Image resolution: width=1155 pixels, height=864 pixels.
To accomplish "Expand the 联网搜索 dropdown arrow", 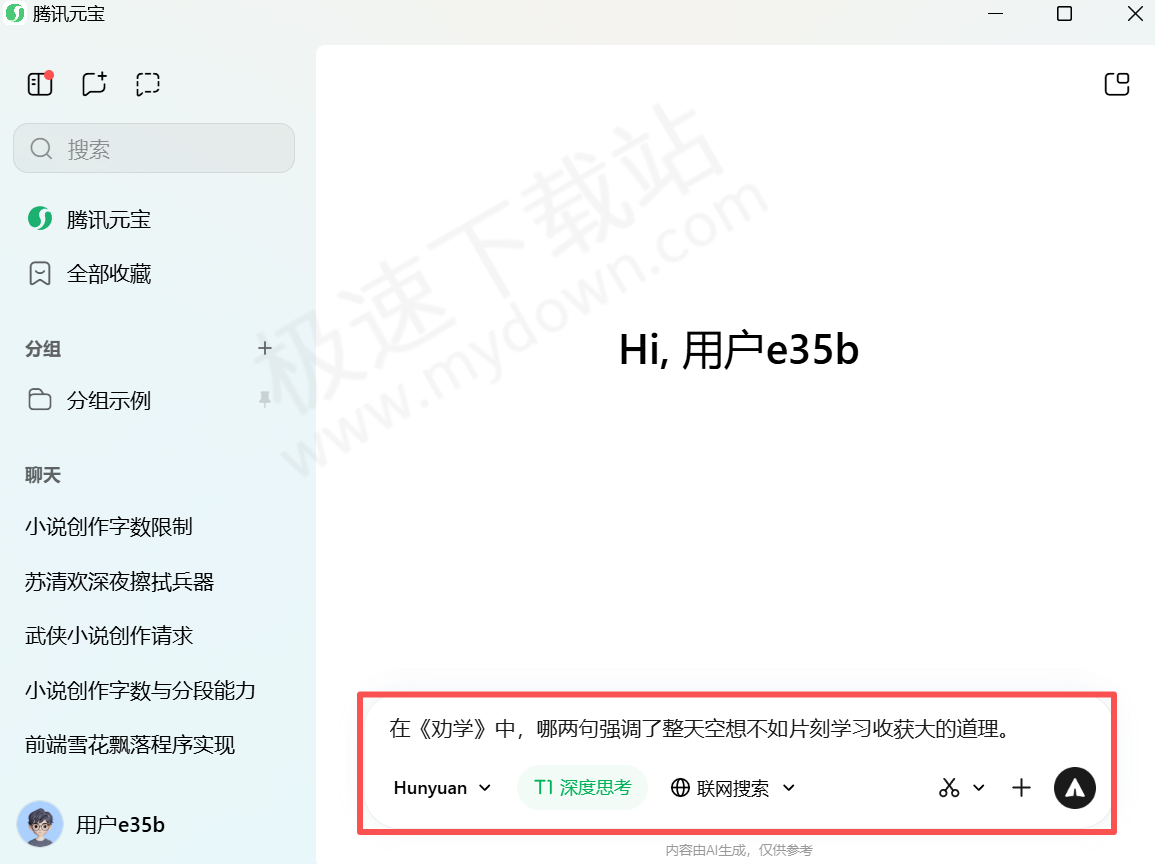I will [790, 788].
